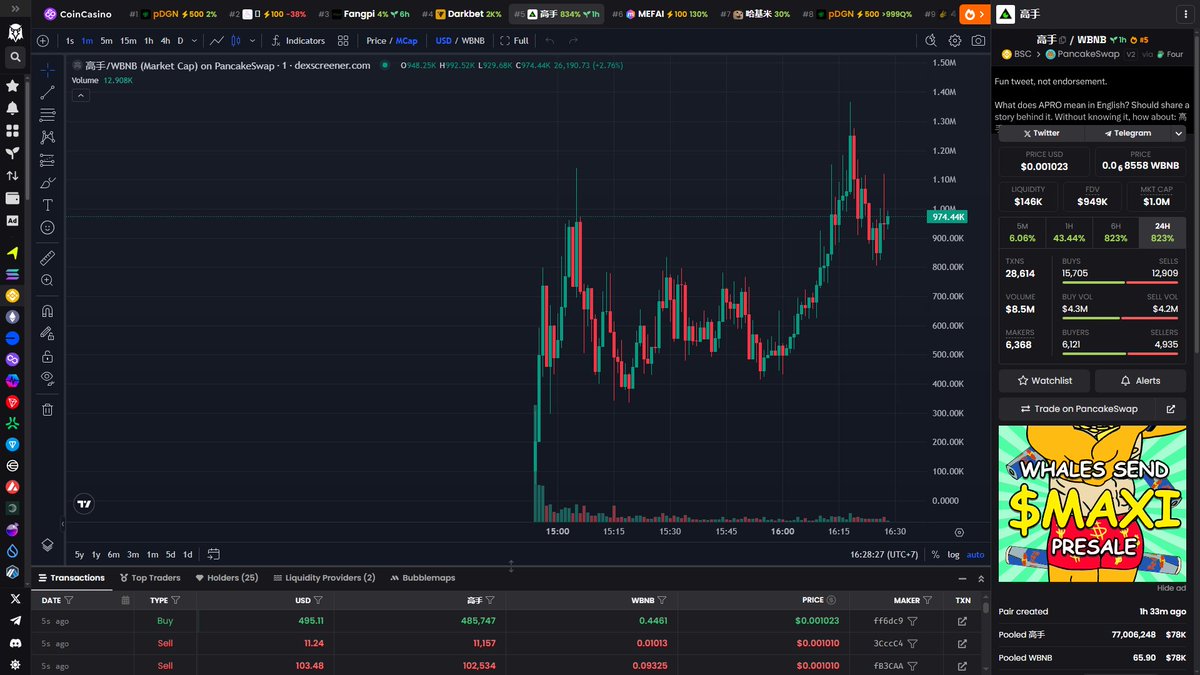Select the 5m chart timeframe
This screenshot has height=675, width=1200.
point(106,41)
